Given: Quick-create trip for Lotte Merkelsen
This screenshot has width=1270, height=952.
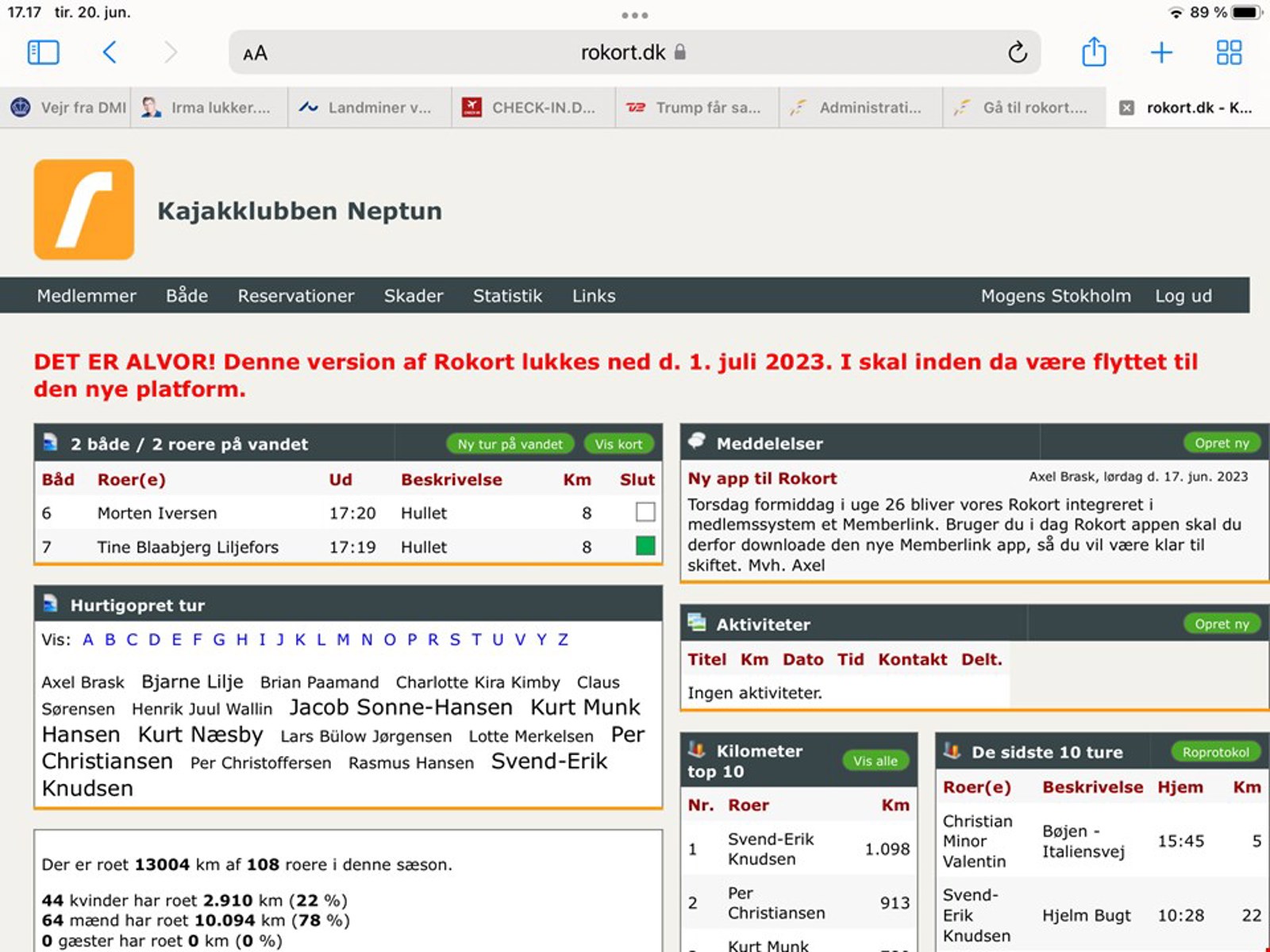Looking at the screenshot, I should (531, 736).
